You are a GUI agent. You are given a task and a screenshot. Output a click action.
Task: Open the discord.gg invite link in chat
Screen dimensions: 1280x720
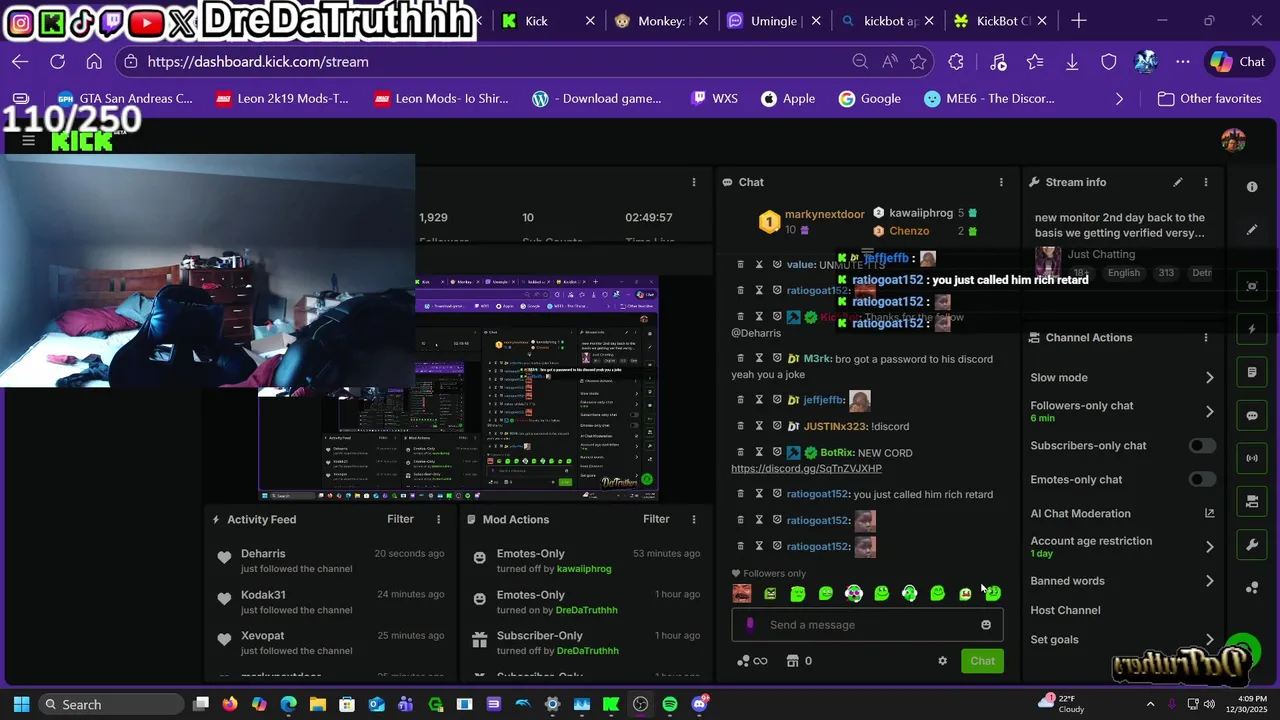(806, 468)
